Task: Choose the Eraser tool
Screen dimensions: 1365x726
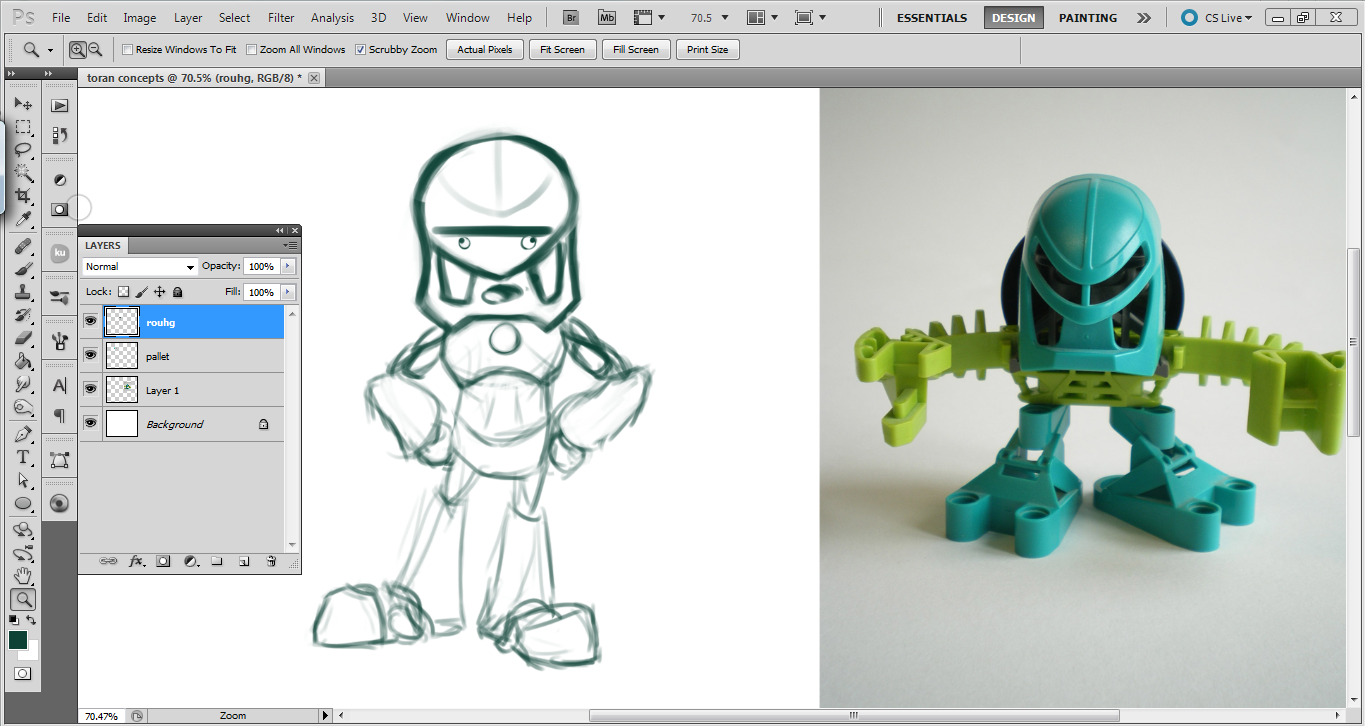Action: [24, 339]
